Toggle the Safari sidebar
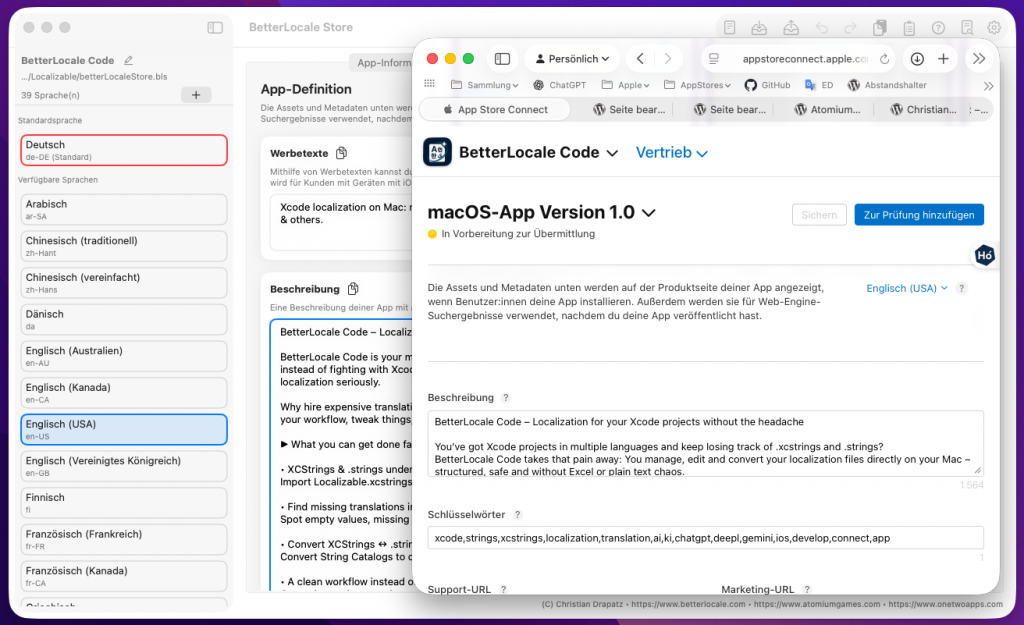This screenshot has height=625, width=1024. 502,59
